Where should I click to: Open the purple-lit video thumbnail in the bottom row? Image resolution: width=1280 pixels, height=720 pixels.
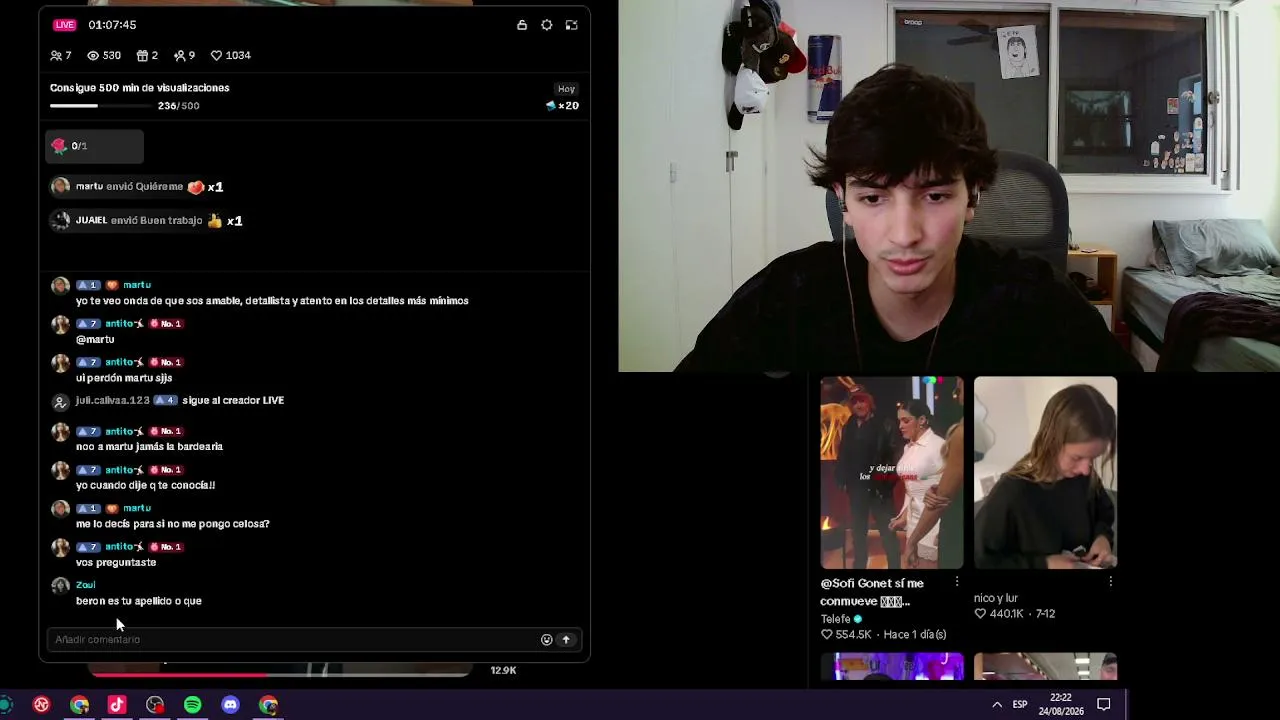coord(892,666)
